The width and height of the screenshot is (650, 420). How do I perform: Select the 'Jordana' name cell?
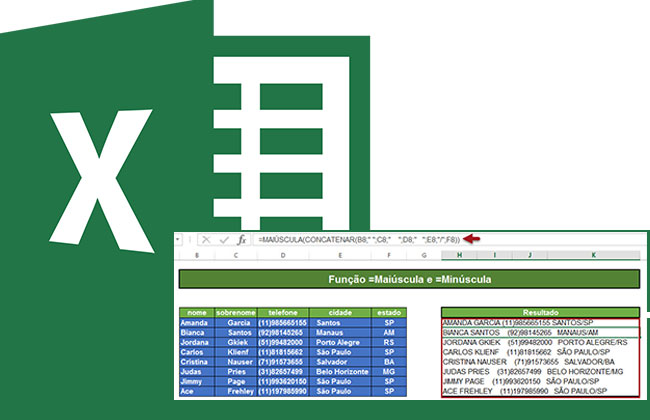[197, 342]
